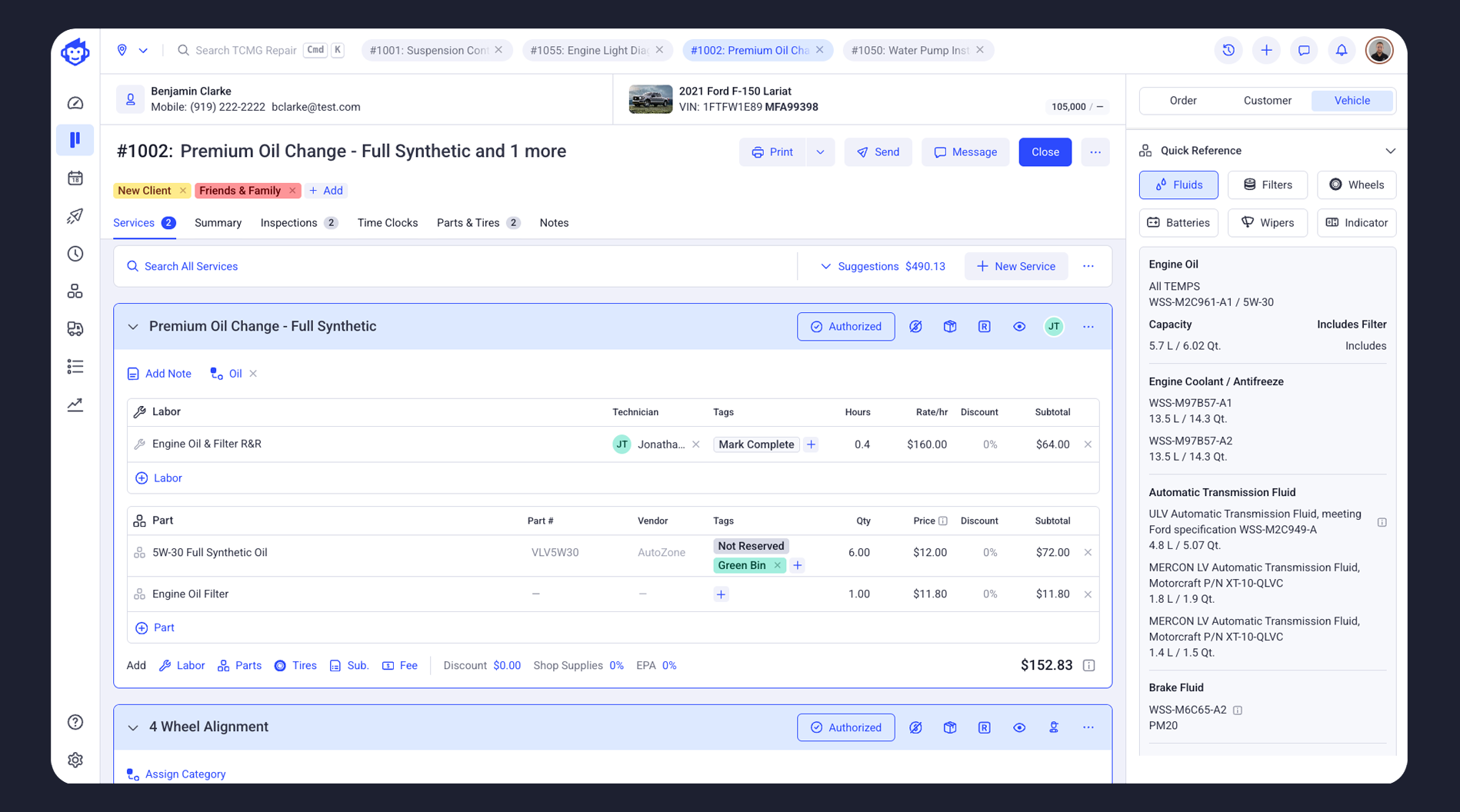Collapse the Premium Oil Change service
The image size is (1460, 812).
[133, 327]
